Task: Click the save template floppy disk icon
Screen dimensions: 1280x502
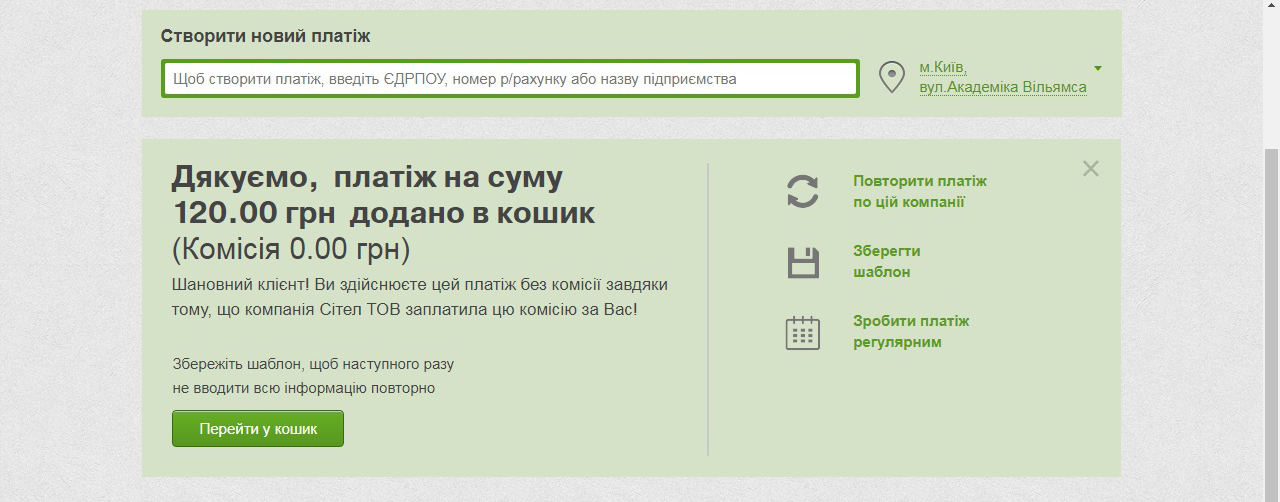Action: tap(803, 262)
